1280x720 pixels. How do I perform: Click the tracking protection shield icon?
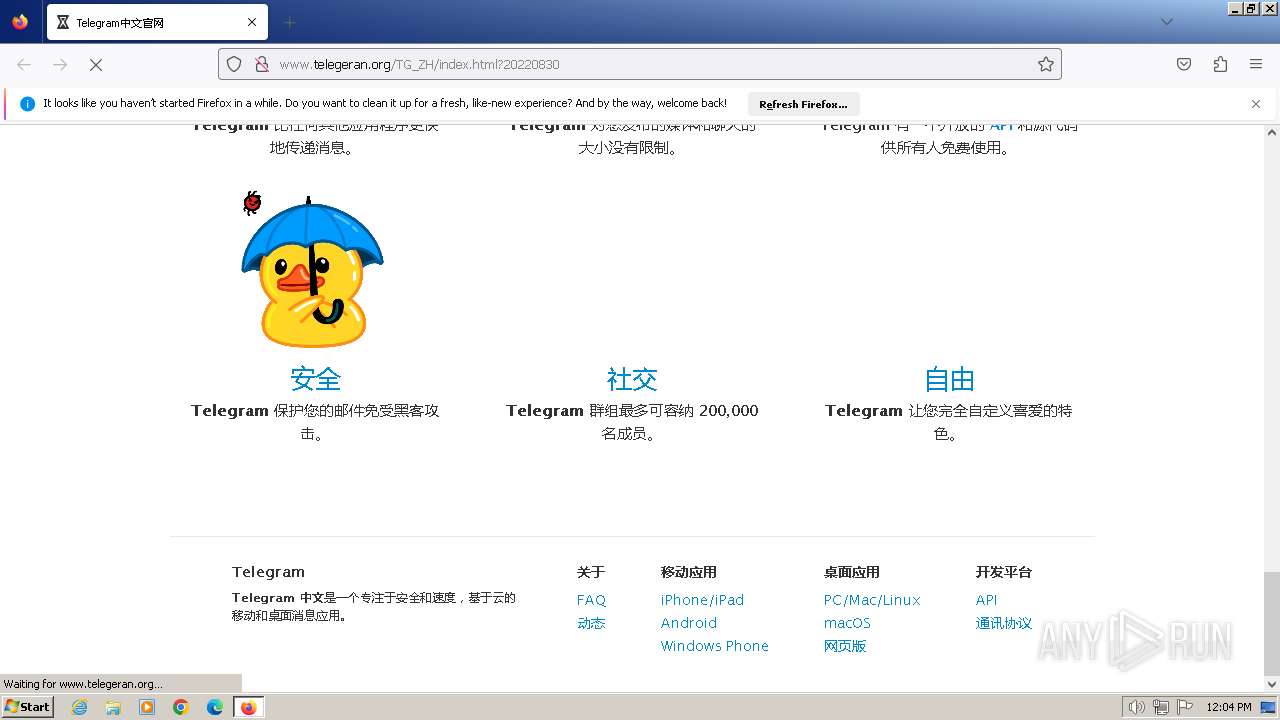click(x=234, y=64)
